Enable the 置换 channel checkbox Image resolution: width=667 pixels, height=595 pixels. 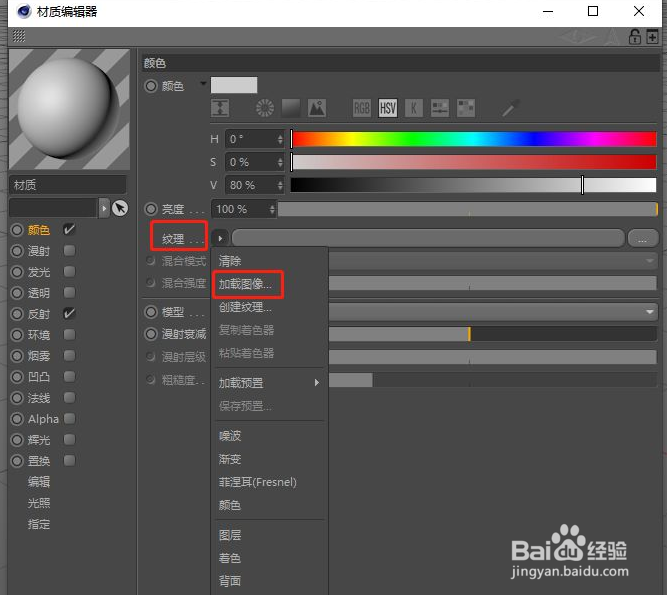pyautogui.click(x=69, y=461)
